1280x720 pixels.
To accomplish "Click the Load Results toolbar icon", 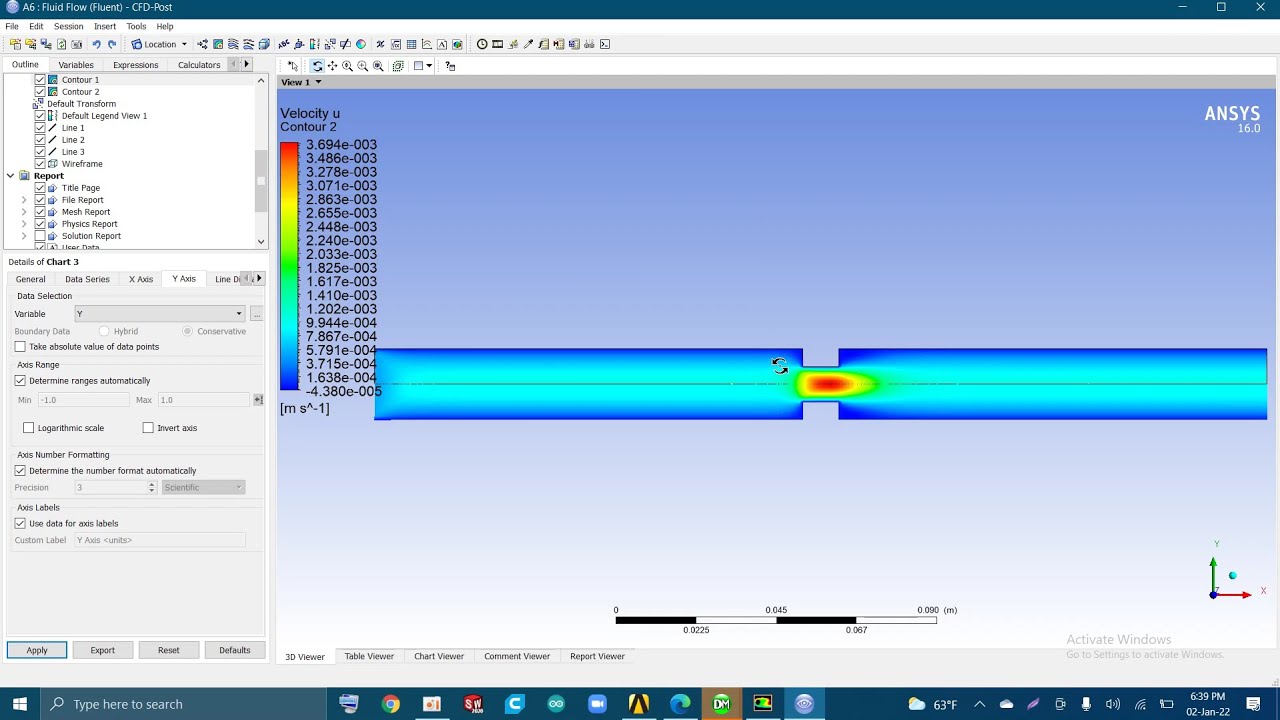I will point(15,44).
